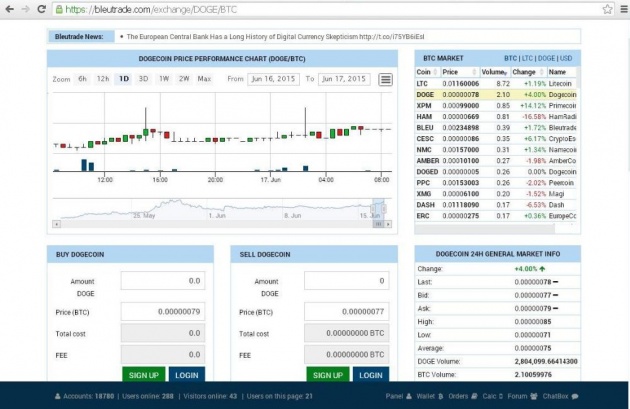Click LOGIN under Sell Dogecoin

point(371,375)
